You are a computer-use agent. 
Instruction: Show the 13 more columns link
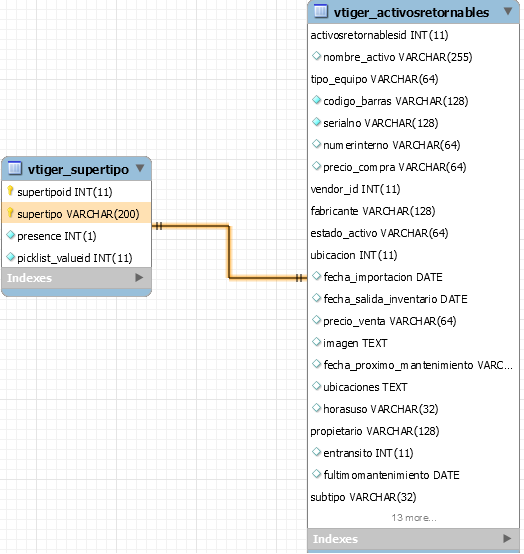(x=414, y=518)
